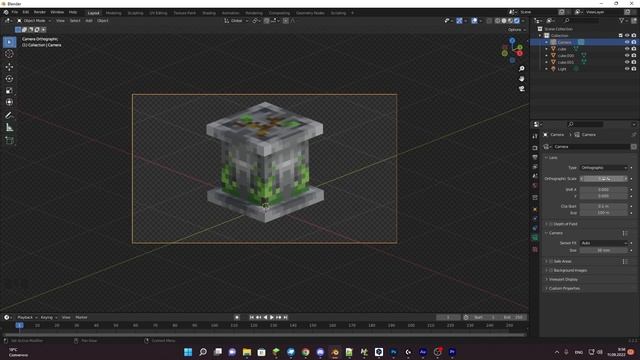
Task: Expand the Viewport Display panel
Action: click(563, 279)
